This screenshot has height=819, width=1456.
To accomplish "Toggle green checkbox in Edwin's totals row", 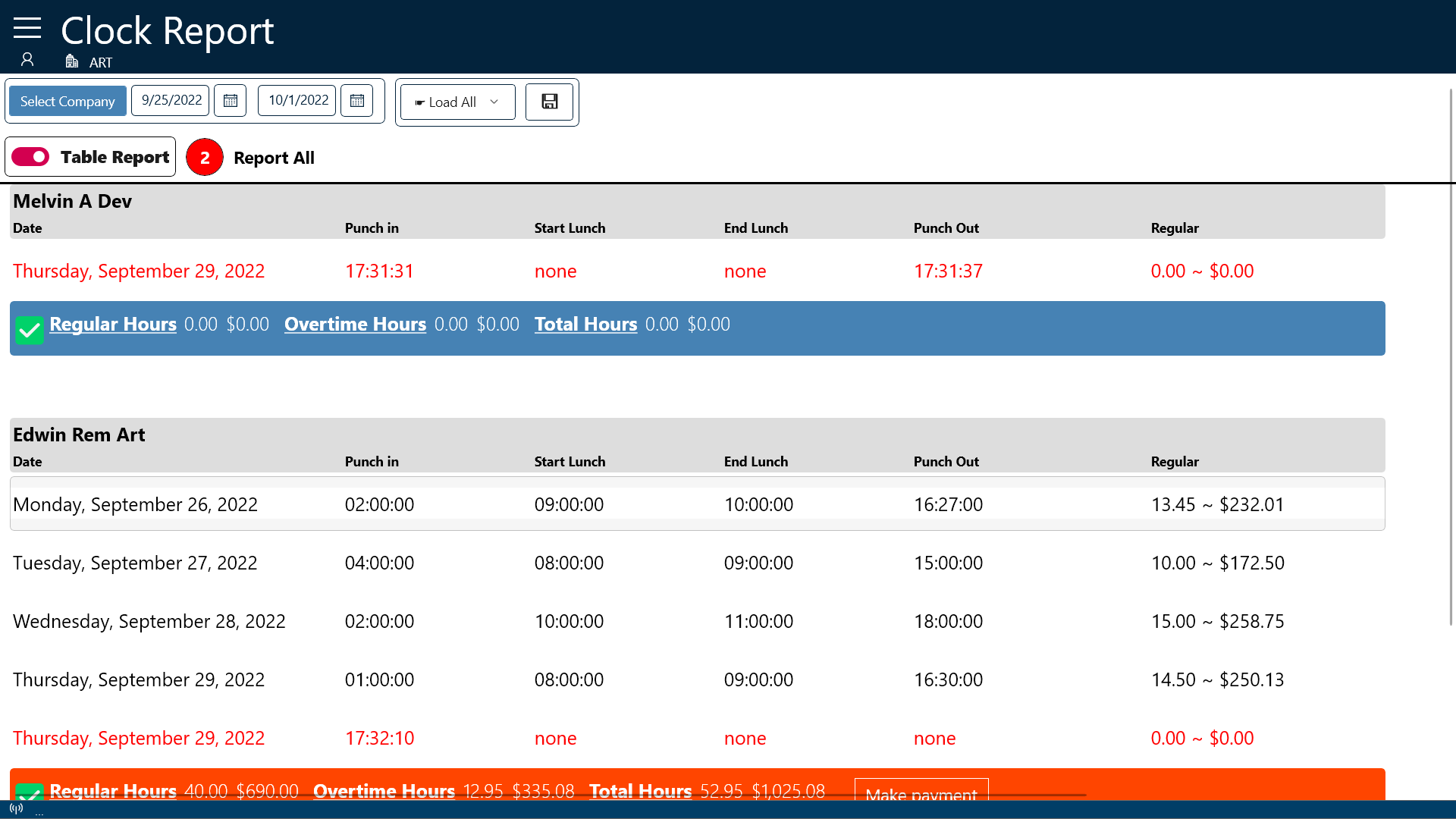I will pos(30,792).
